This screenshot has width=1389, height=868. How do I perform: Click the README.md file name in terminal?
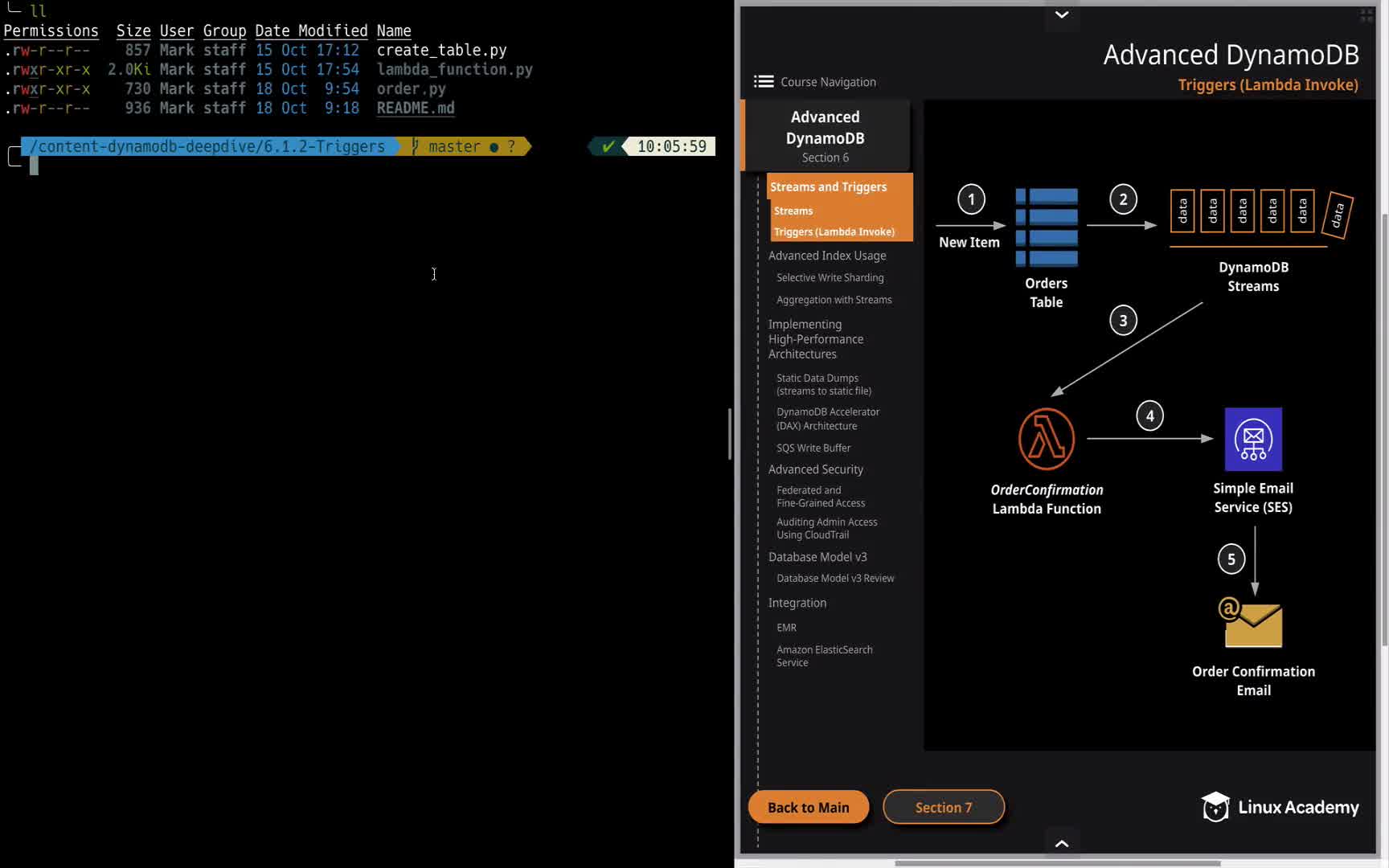416,108
